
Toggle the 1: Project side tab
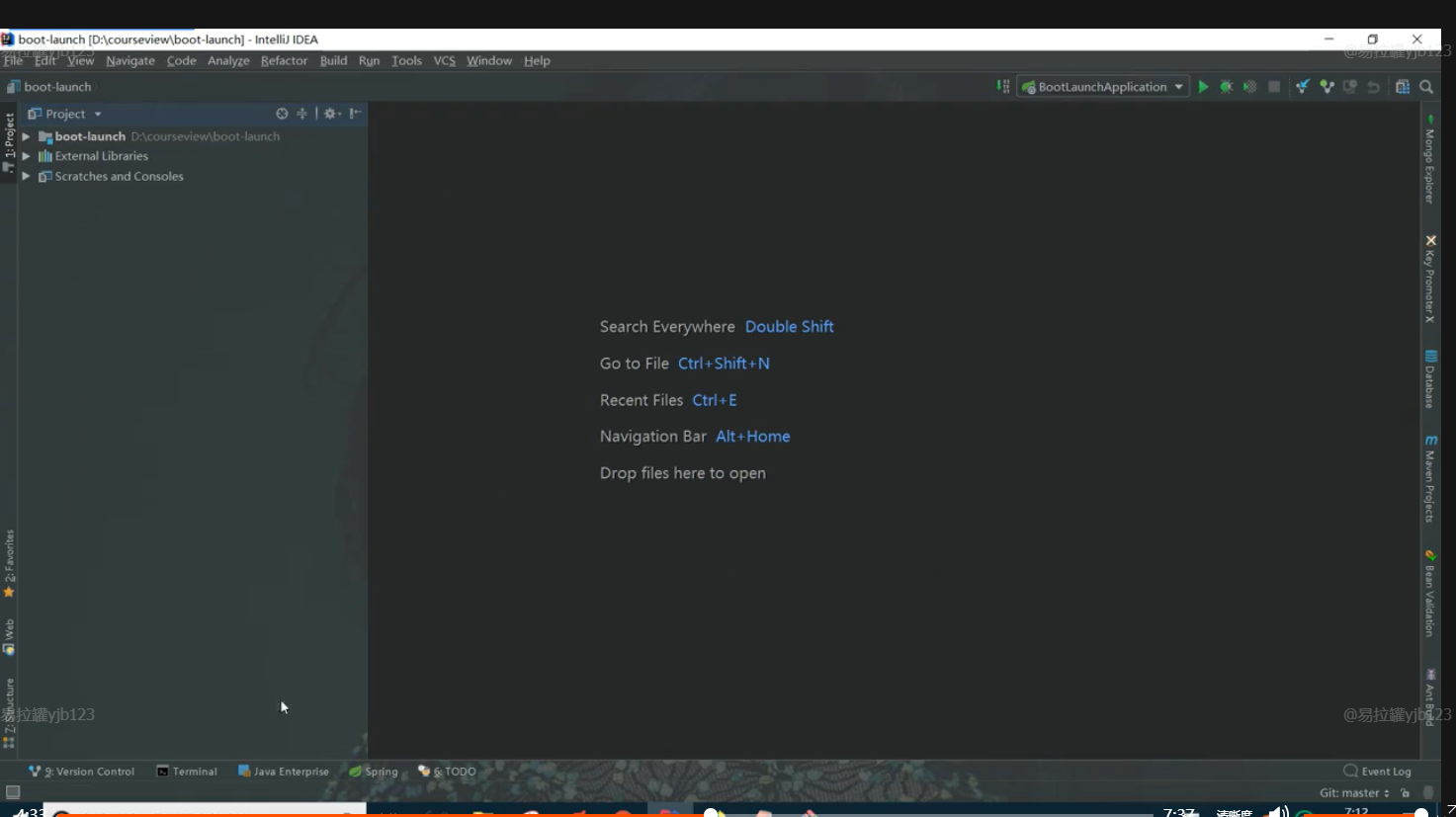pos(9,143)
